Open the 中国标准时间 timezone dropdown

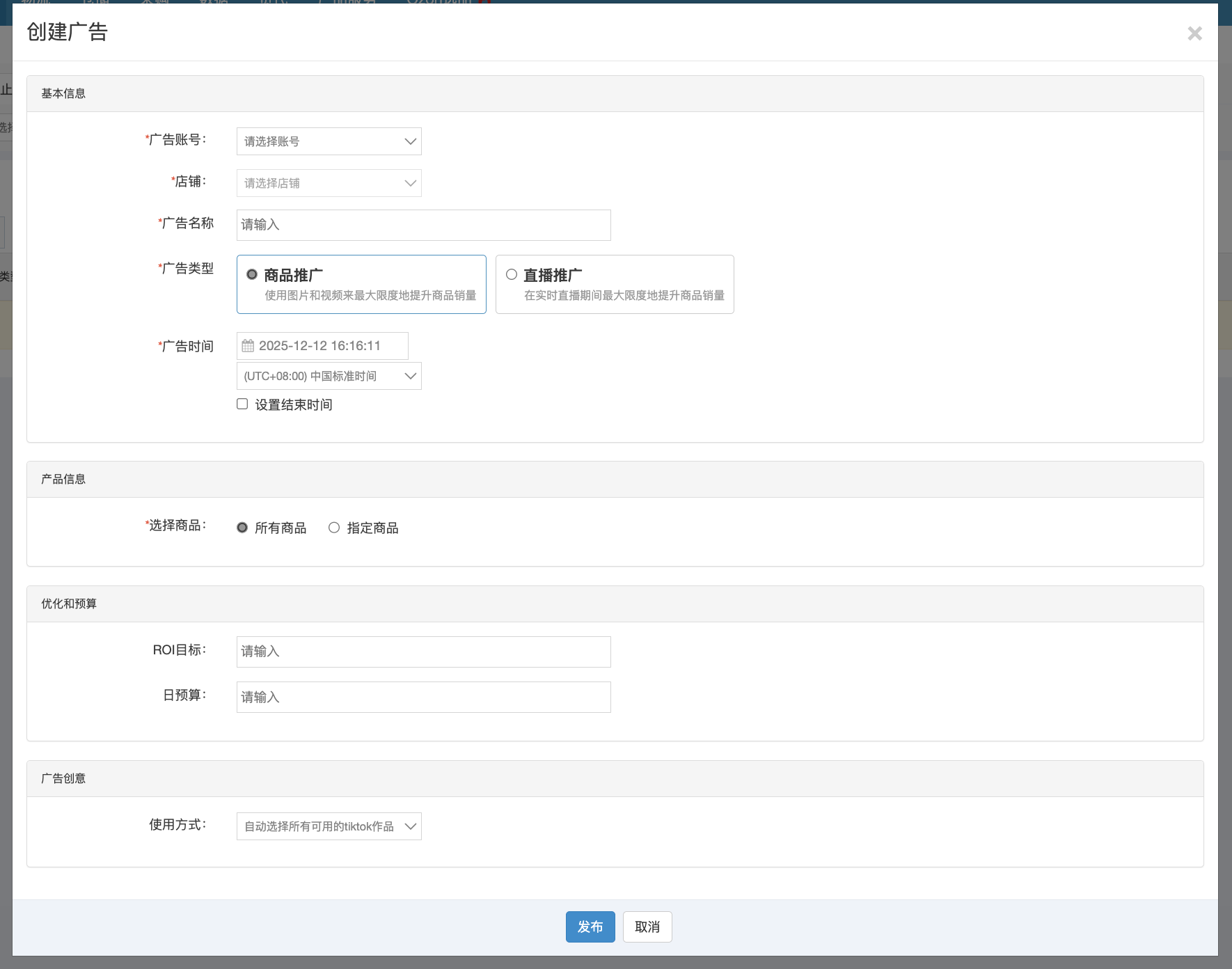(x=329, y=376)
